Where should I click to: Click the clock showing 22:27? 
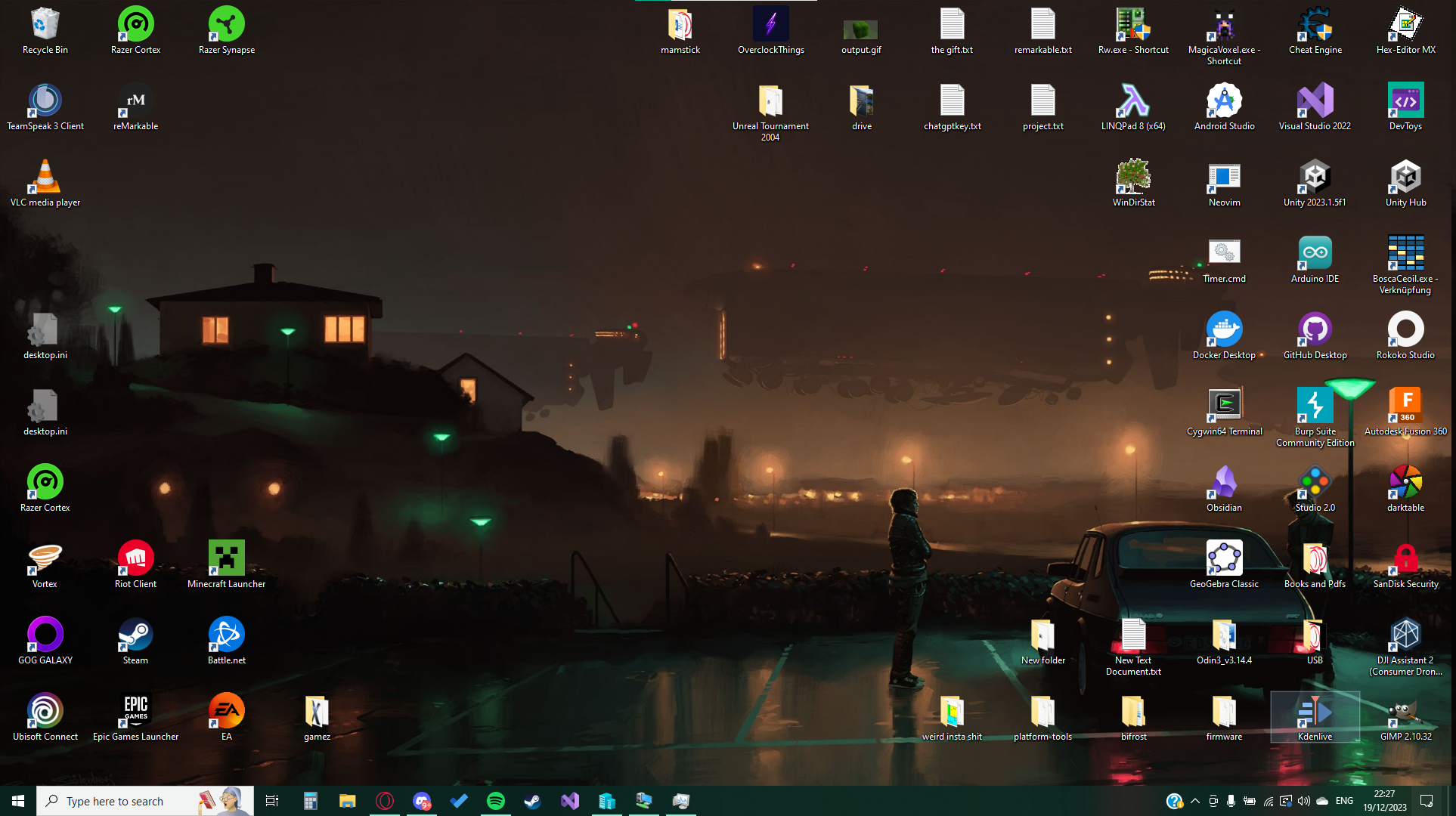[1385, 801]
